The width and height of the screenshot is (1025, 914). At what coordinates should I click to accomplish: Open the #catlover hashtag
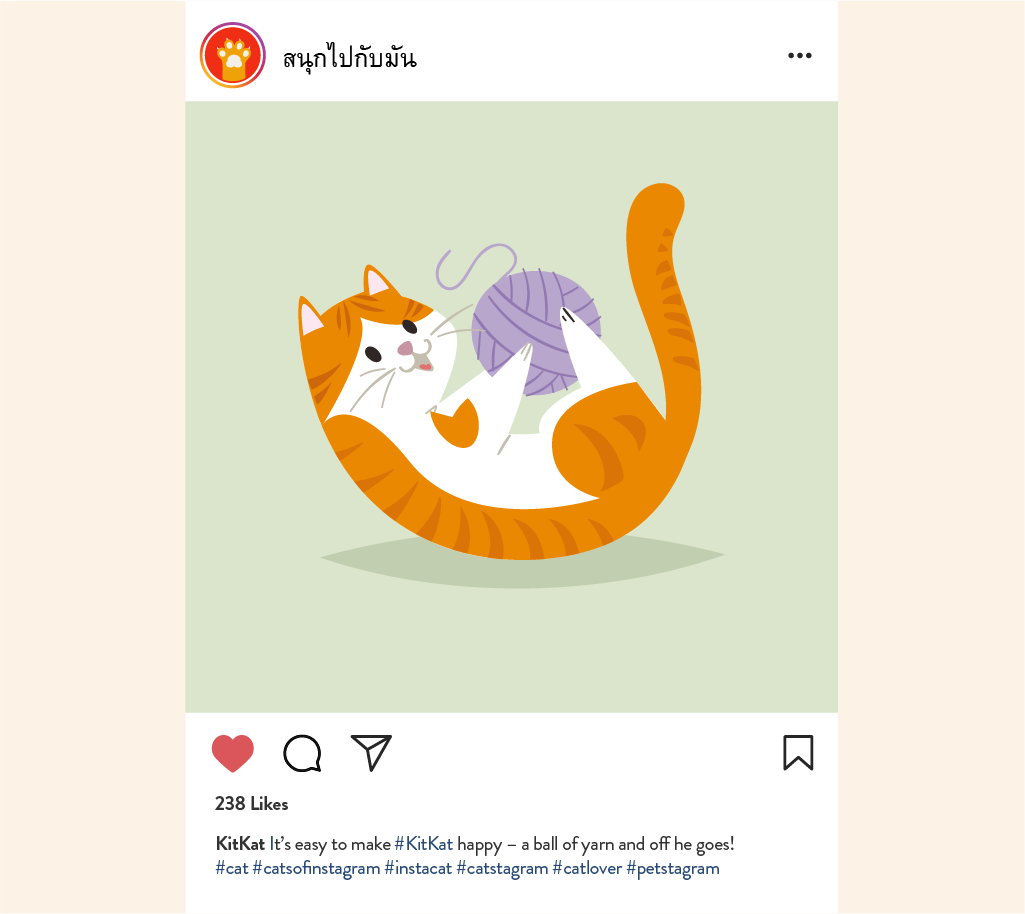click(x=587, y=868)
